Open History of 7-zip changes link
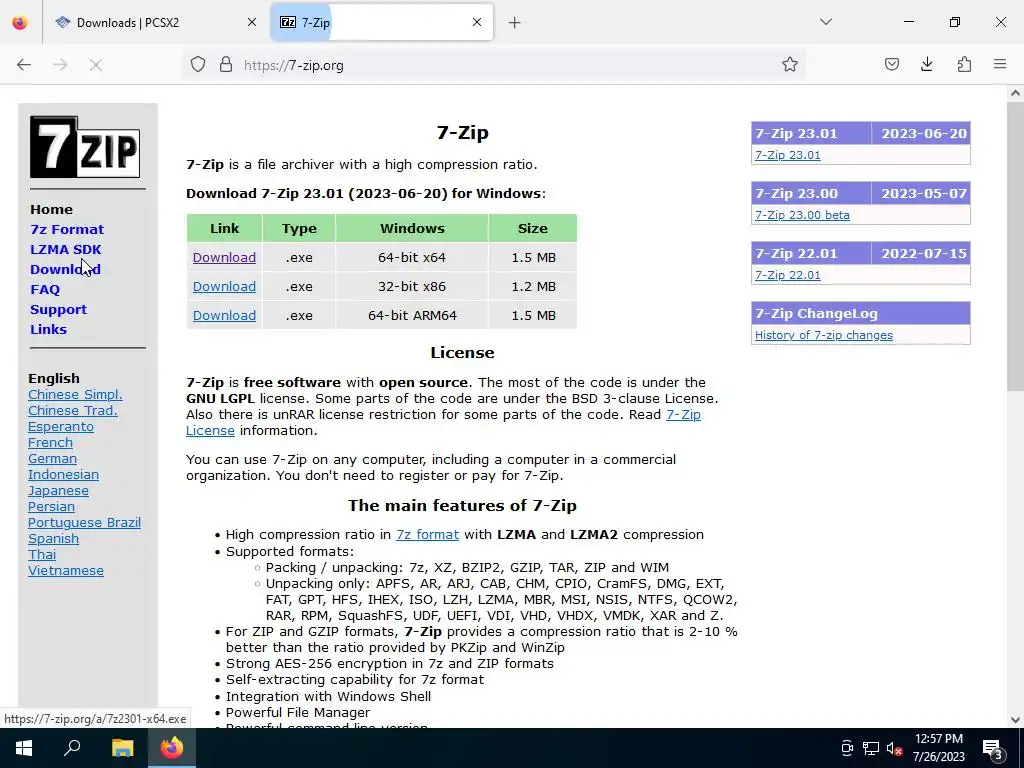The image size is (1024, 768). point(824,336)
